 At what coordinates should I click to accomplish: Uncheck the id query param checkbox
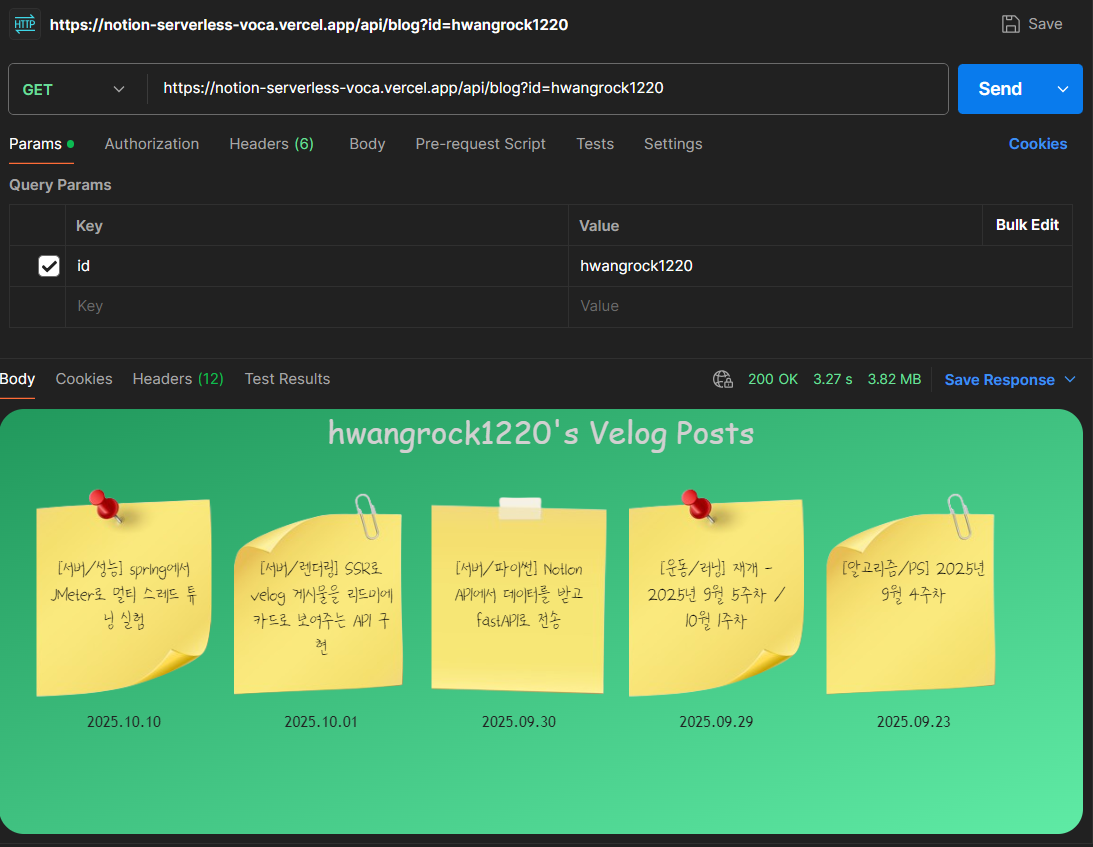click(49, 266)
